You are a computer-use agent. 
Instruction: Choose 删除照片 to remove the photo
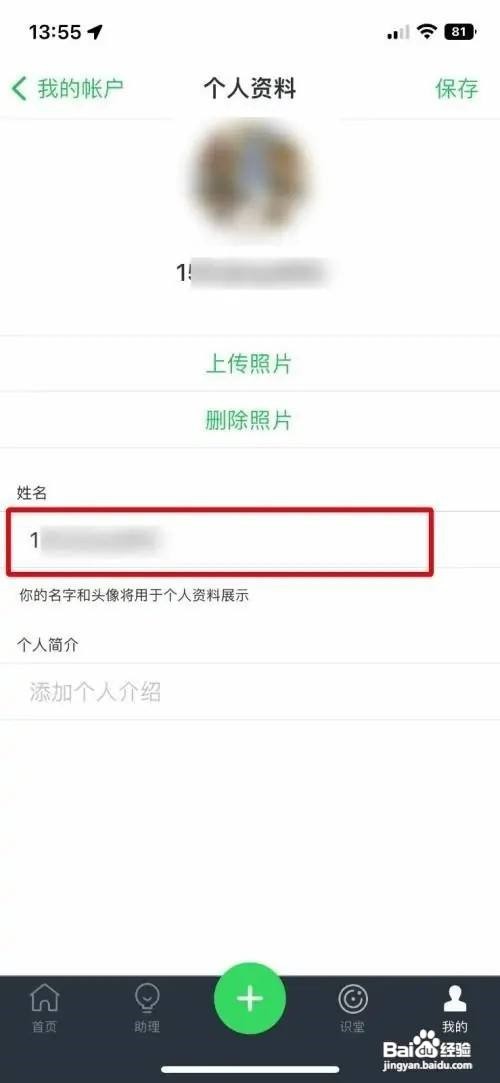[249, 420]
